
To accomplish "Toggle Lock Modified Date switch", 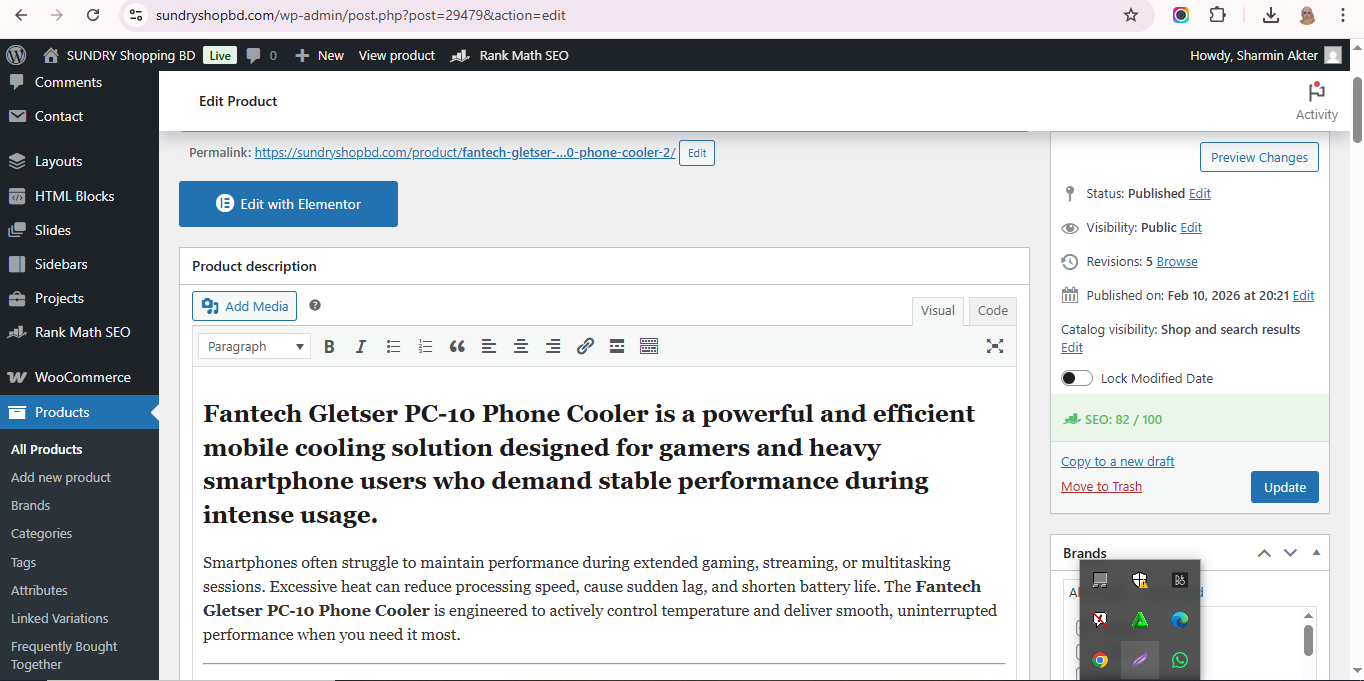I will [1077, 378].
